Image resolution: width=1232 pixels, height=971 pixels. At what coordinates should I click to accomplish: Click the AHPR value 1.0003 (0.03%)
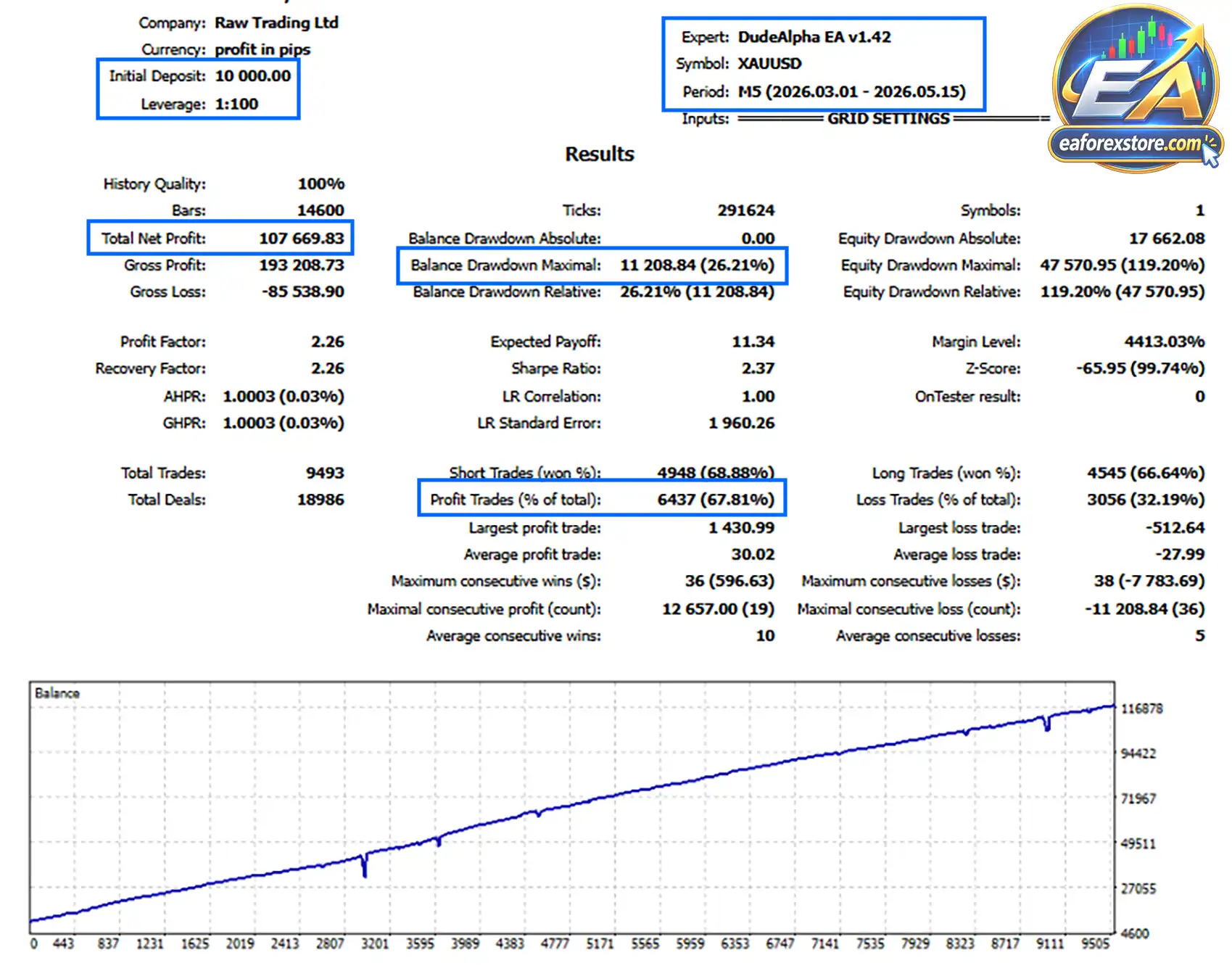(284, 396)
